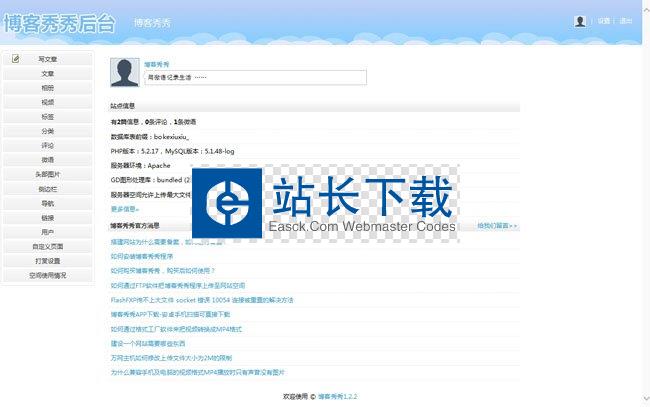Click the PHP版本：5.2.17 info line
The image size is (650, 407).
pos(172,151)
